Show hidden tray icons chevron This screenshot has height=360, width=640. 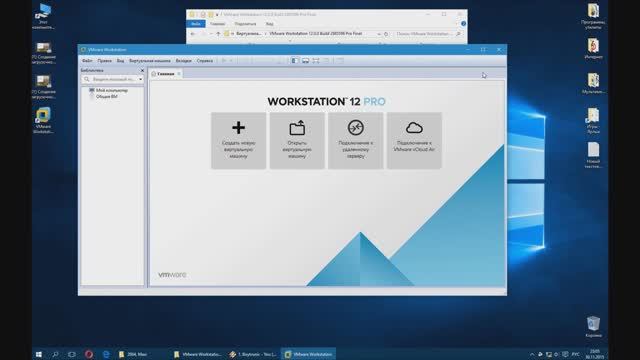pyautogui.click(x=532, y=354)
